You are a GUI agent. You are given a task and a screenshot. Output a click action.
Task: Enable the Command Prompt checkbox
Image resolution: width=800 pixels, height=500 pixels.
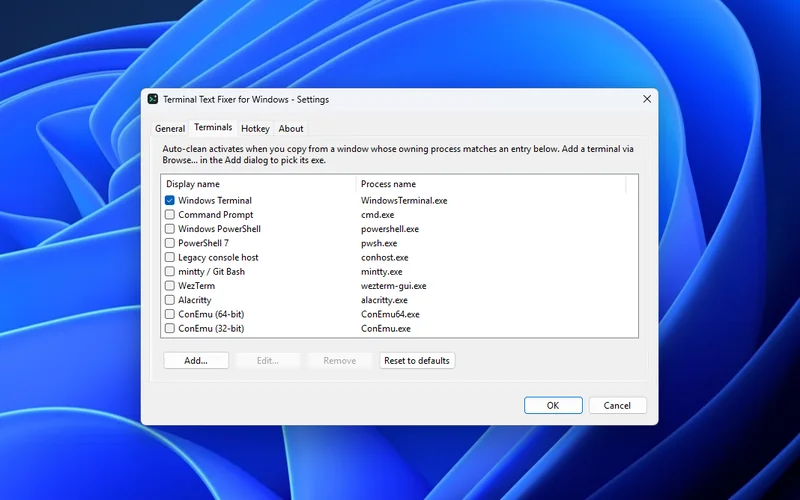(170, 215)
